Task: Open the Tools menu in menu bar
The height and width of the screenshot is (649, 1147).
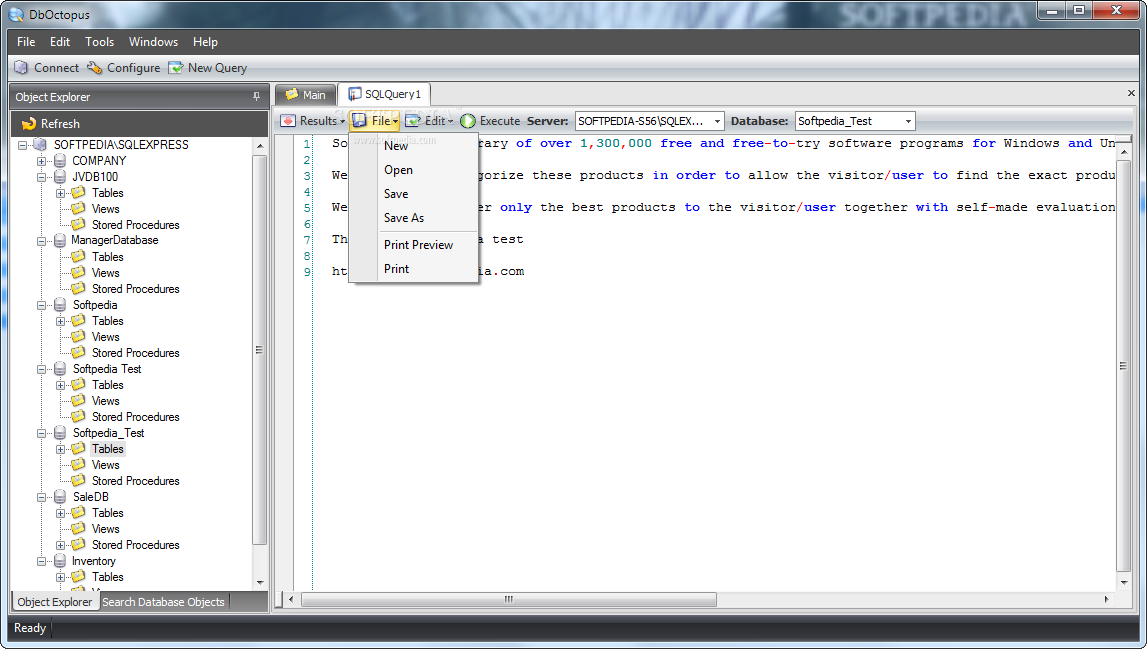Action: 99,42
